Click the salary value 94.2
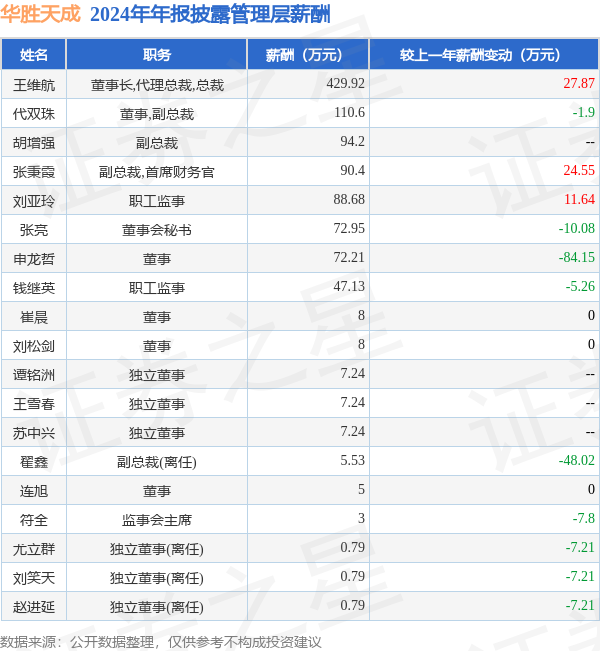 click(x=353, y=142)
